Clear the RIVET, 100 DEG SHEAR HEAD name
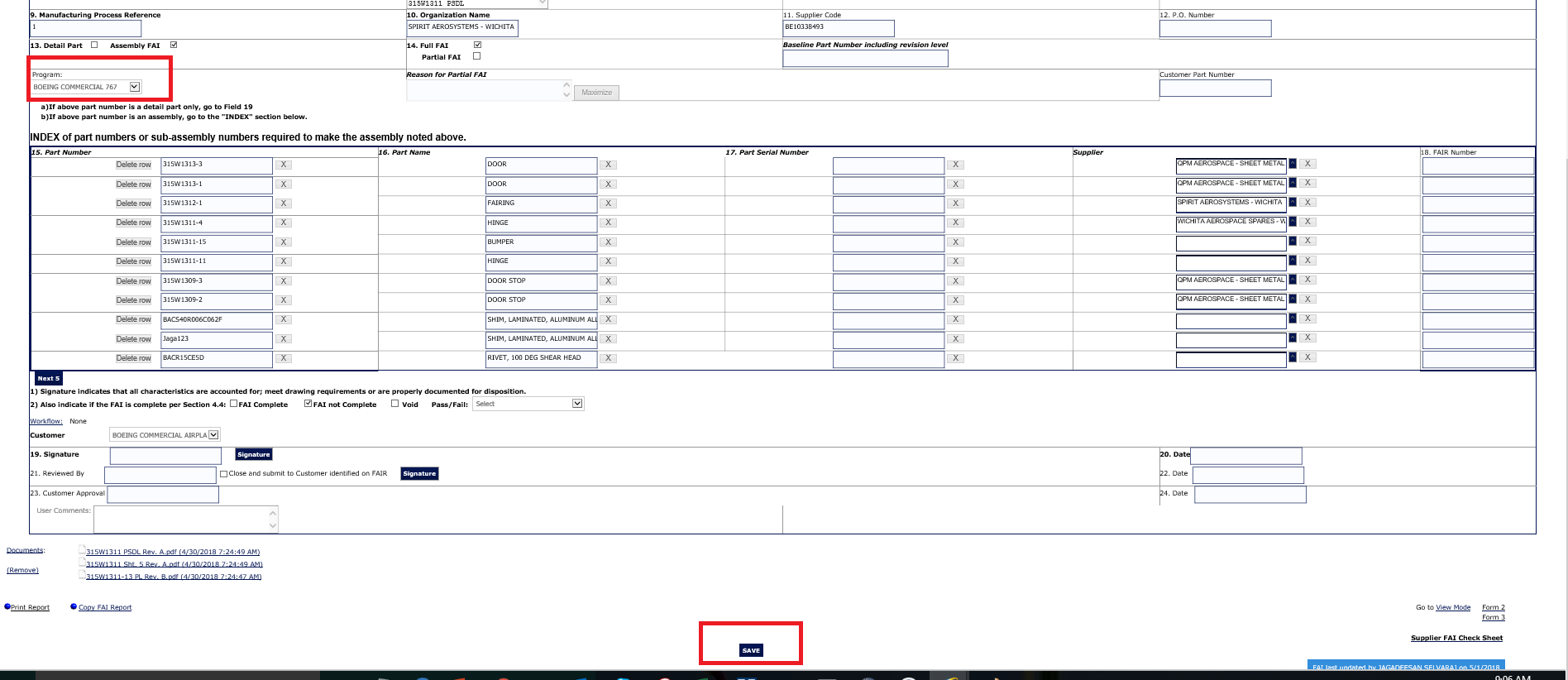 point(608,358)
